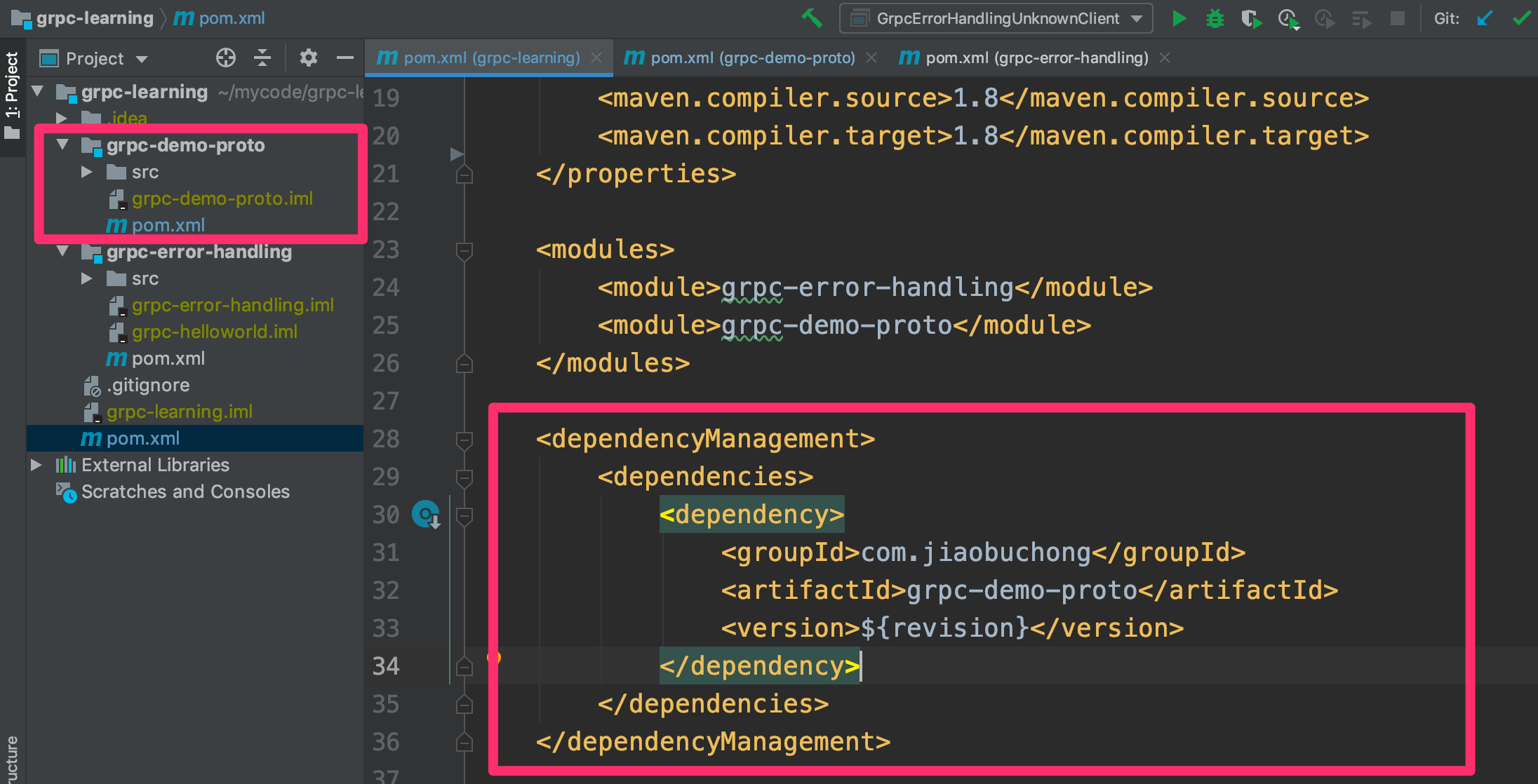Toggle fold marker at modules line 23
The height and width of the screenshot is (784, 1538).
[464, 250]
